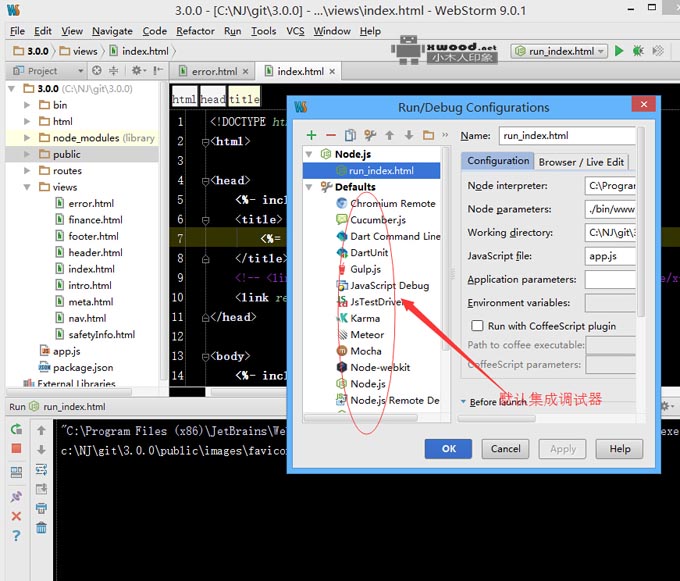Click JavaScript file field app.js
The image size is (680, 581).
click(610, 256)
